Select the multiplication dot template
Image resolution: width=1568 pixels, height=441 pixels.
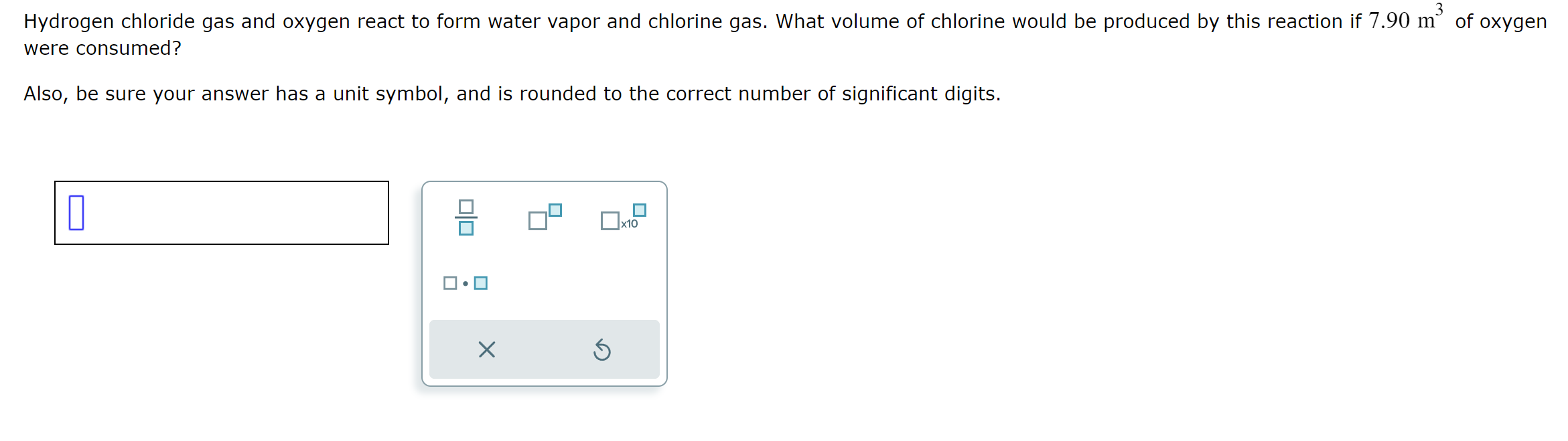pos(465,282)
